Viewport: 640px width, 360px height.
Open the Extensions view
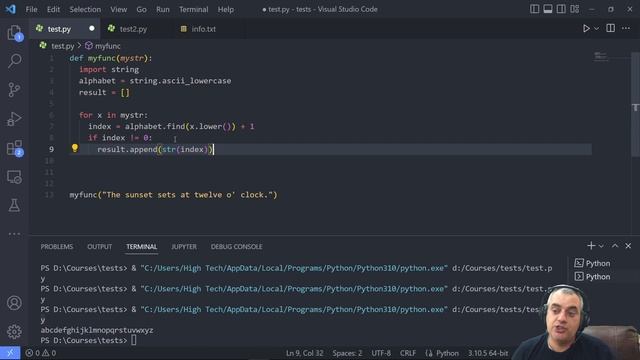pyautogui.click(x=14, y=148)
